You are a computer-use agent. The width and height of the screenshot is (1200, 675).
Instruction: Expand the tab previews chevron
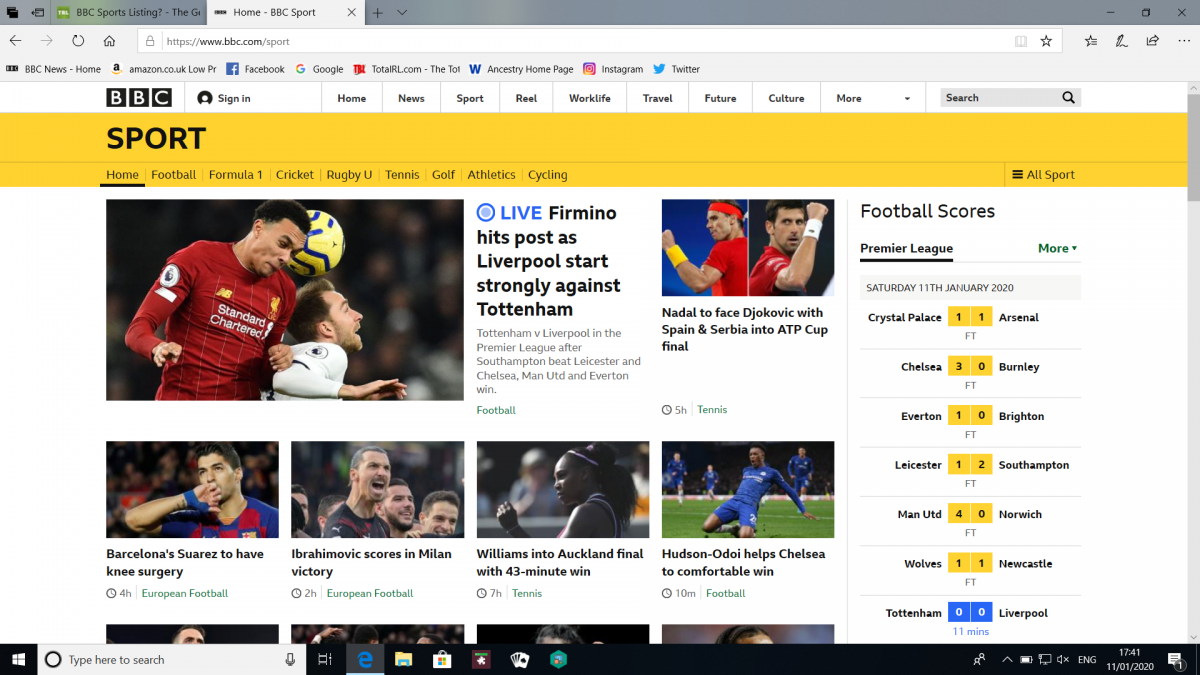(x=402, y=13)
